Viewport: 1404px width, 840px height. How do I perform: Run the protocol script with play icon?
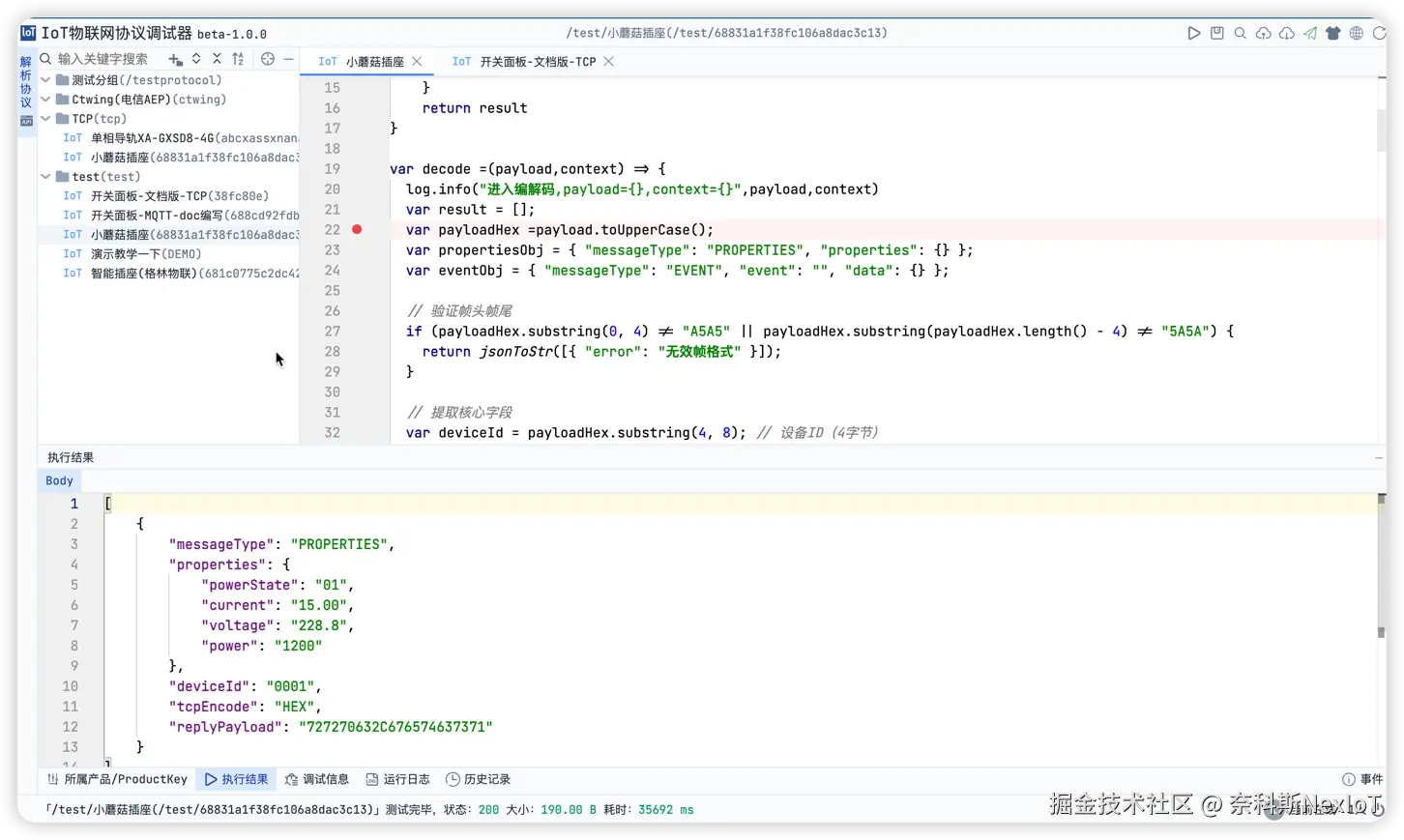click(x=1193, y=33)
